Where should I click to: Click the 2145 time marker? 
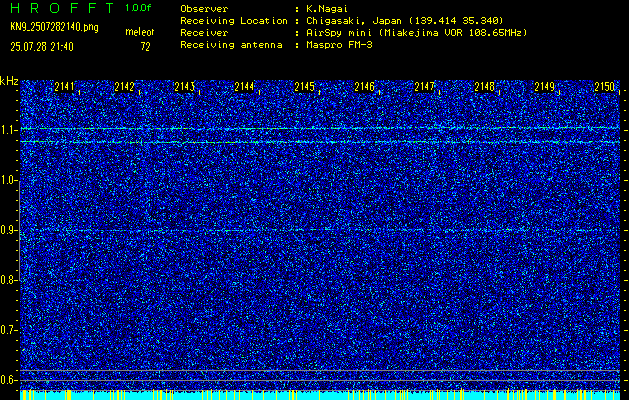304,87
